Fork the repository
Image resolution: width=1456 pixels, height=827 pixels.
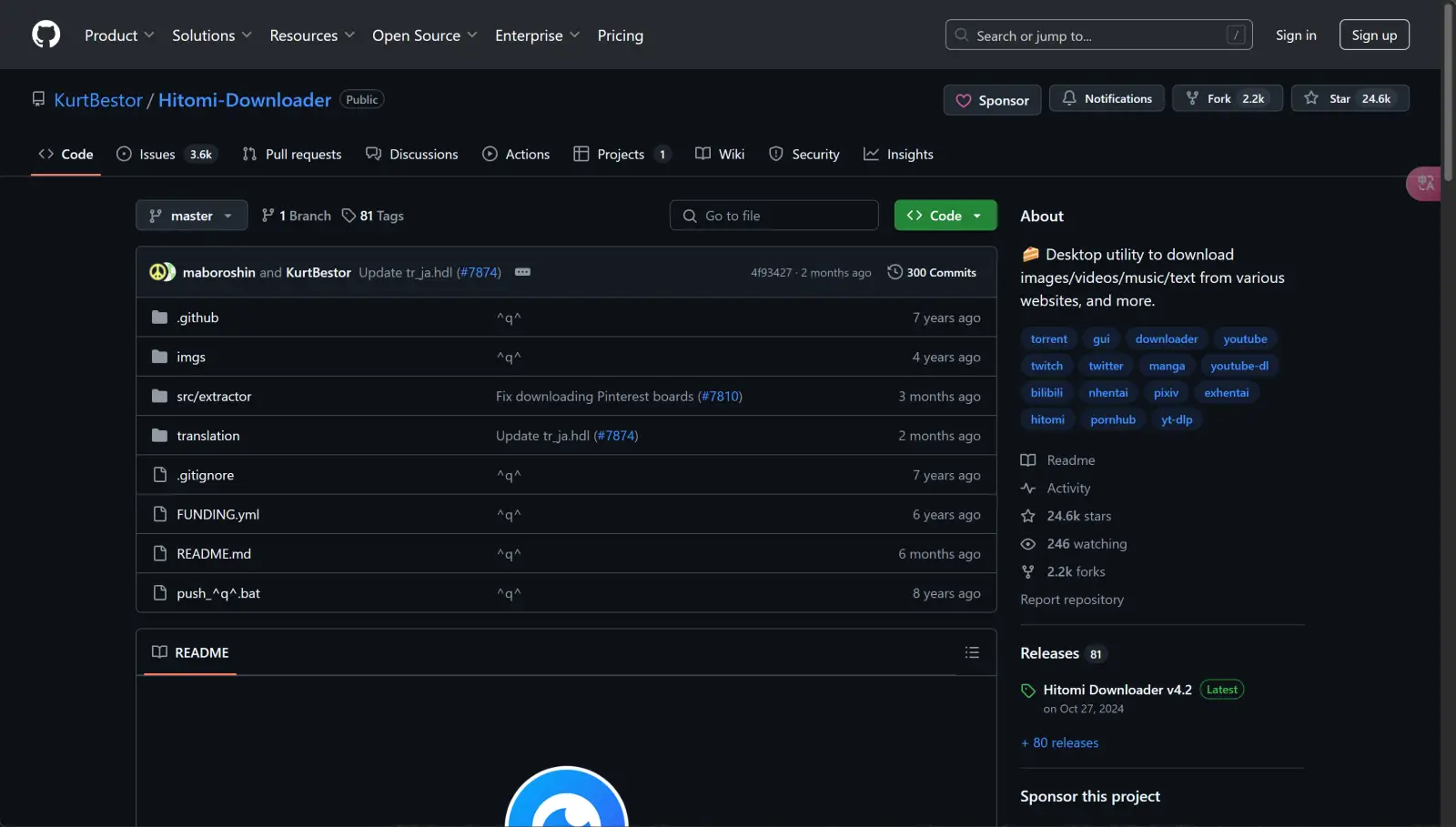(x=1227, y=98)
